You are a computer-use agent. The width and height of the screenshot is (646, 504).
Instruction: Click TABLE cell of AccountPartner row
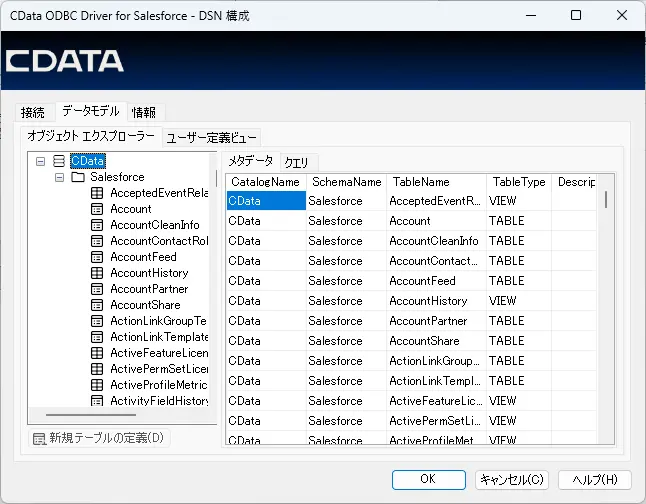tap(519, 321)
